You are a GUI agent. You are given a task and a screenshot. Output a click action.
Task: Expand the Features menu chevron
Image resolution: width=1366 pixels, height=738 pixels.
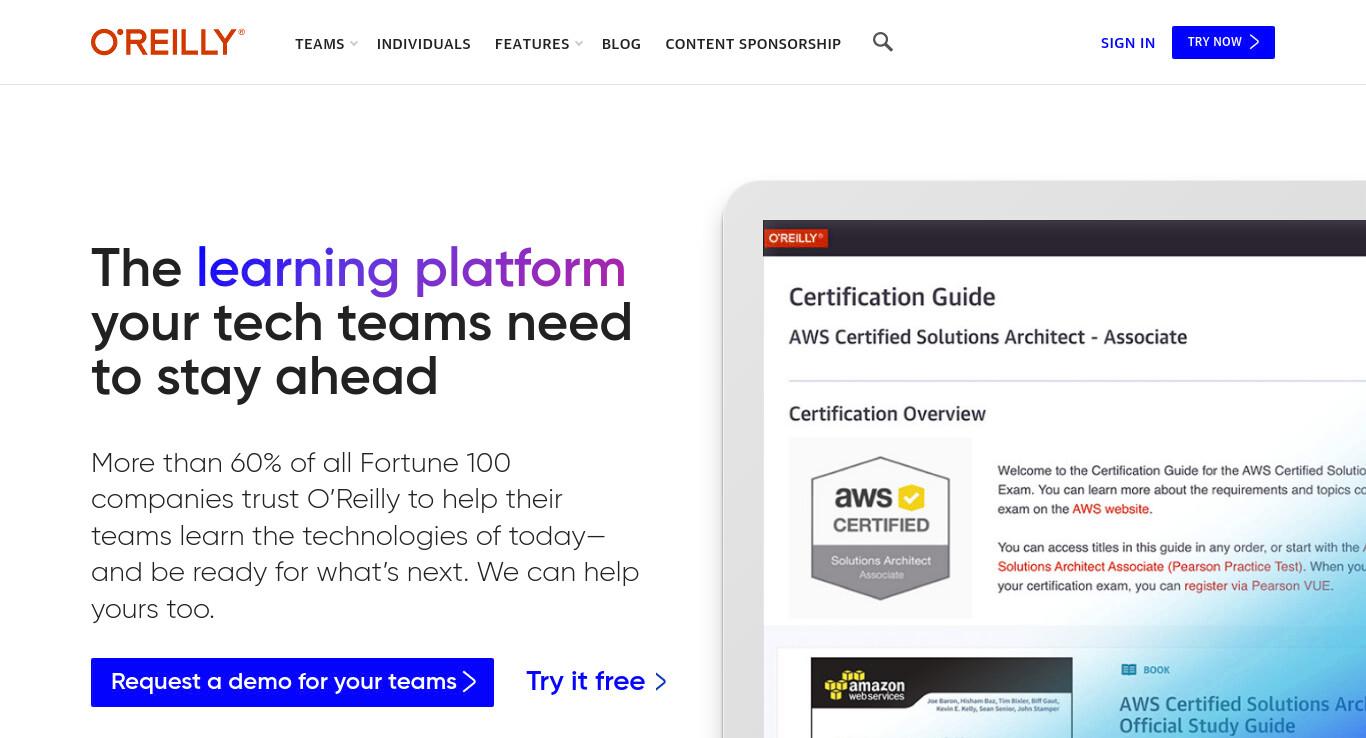tap(578, 44)
